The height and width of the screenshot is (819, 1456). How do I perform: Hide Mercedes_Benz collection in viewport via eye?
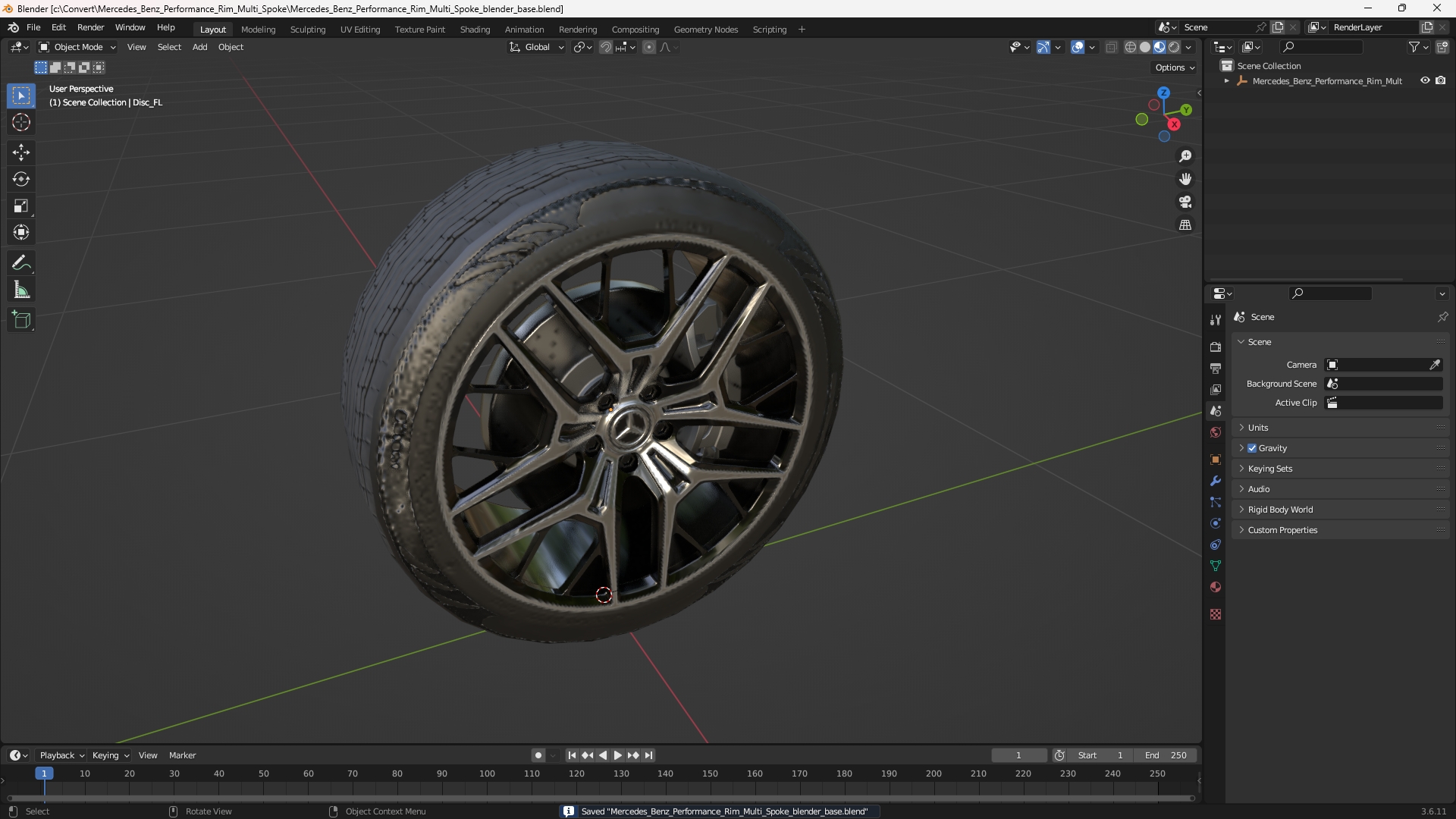point(1425,80)
